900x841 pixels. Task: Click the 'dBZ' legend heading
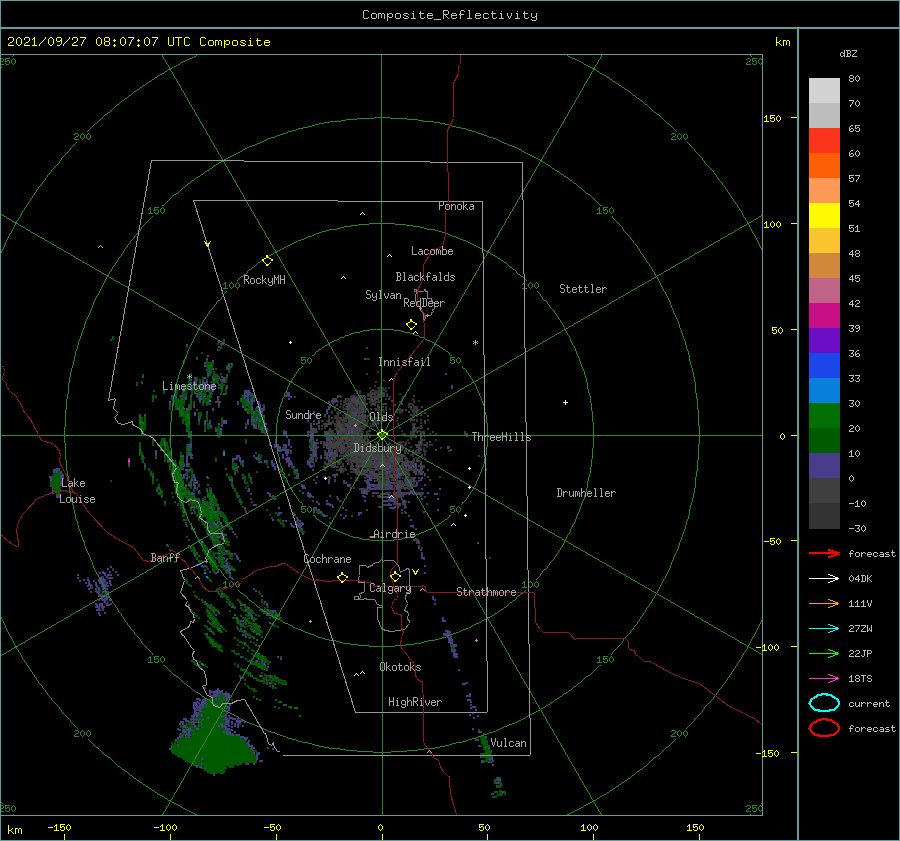(848, 53)
